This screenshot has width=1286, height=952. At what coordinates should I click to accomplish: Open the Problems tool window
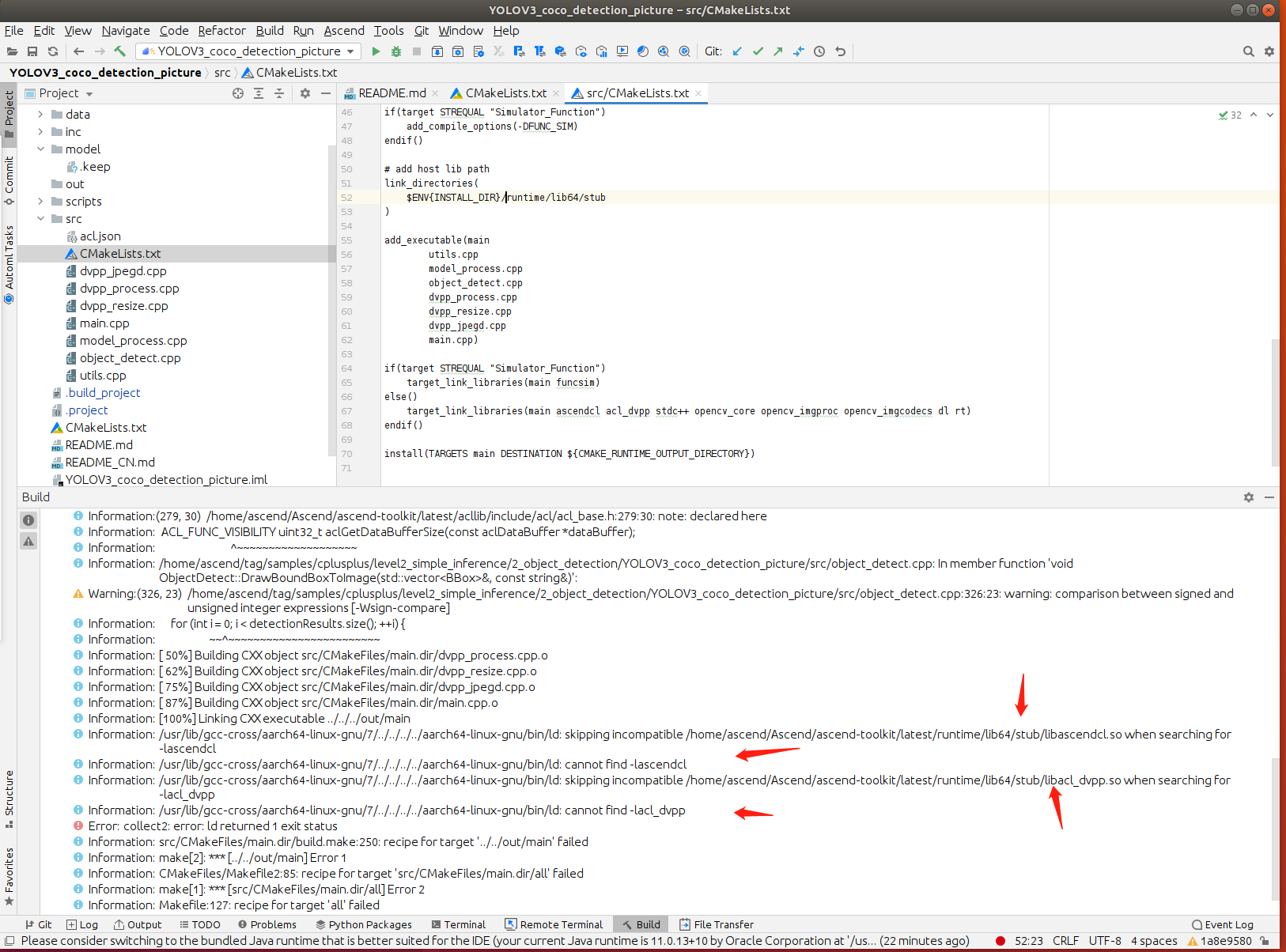pyautogui.click(x=267, y=924)
